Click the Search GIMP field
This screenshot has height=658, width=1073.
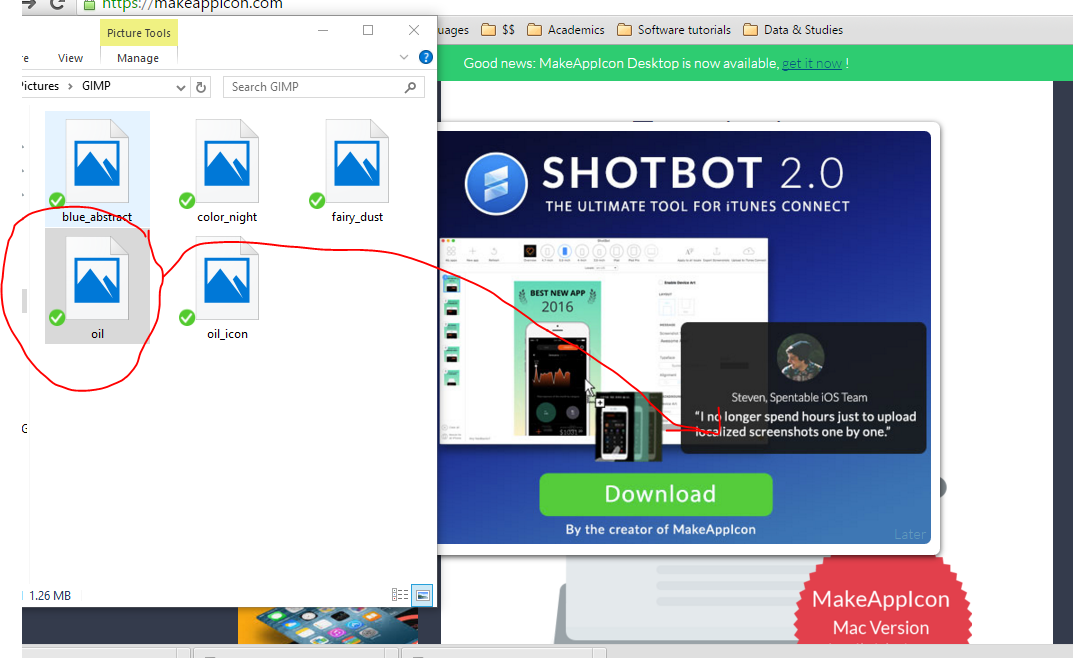(324, 87)
